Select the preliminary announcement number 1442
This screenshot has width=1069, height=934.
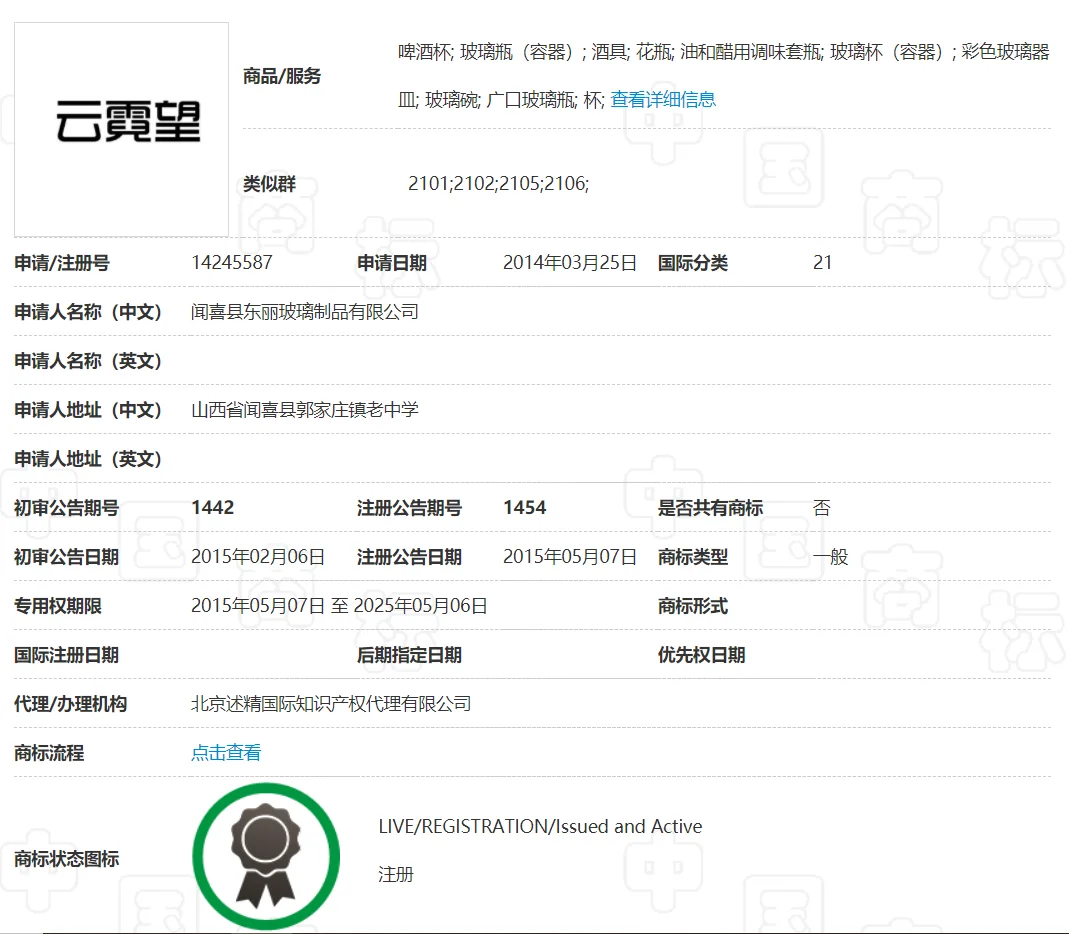(213, 508)
